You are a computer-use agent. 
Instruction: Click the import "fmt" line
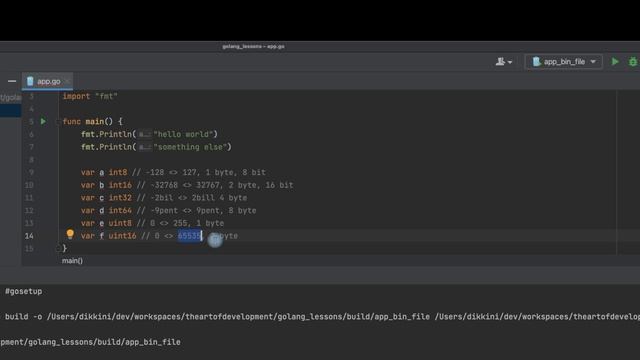click(90, 96)
